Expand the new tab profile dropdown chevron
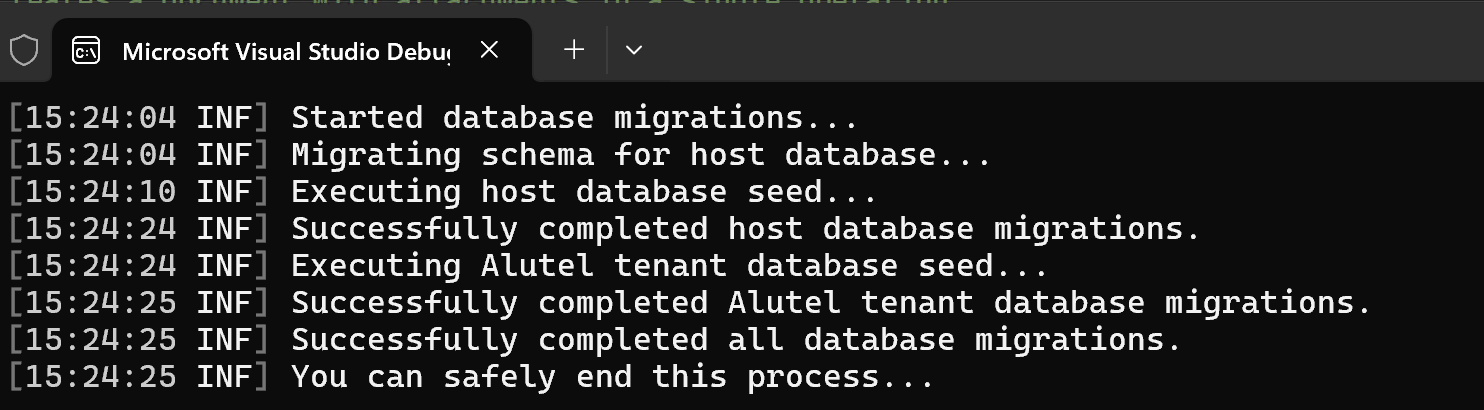This screenshot has width=1484, height=410. [633, 50]
